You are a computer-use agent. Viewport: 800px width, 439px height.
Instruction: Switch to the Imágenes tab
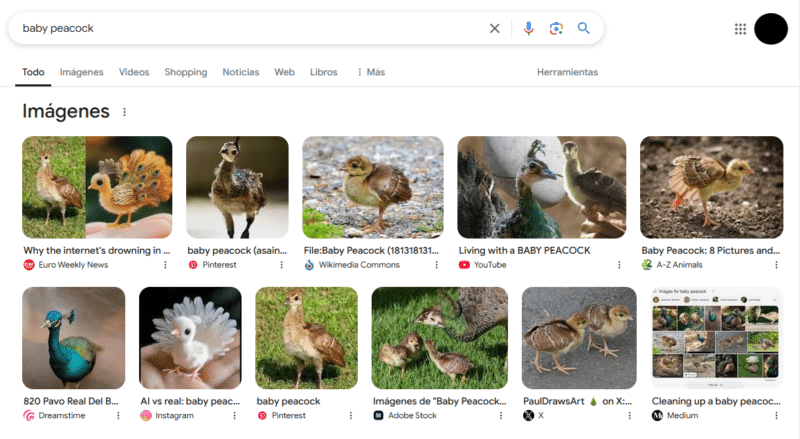click(81, 72)
